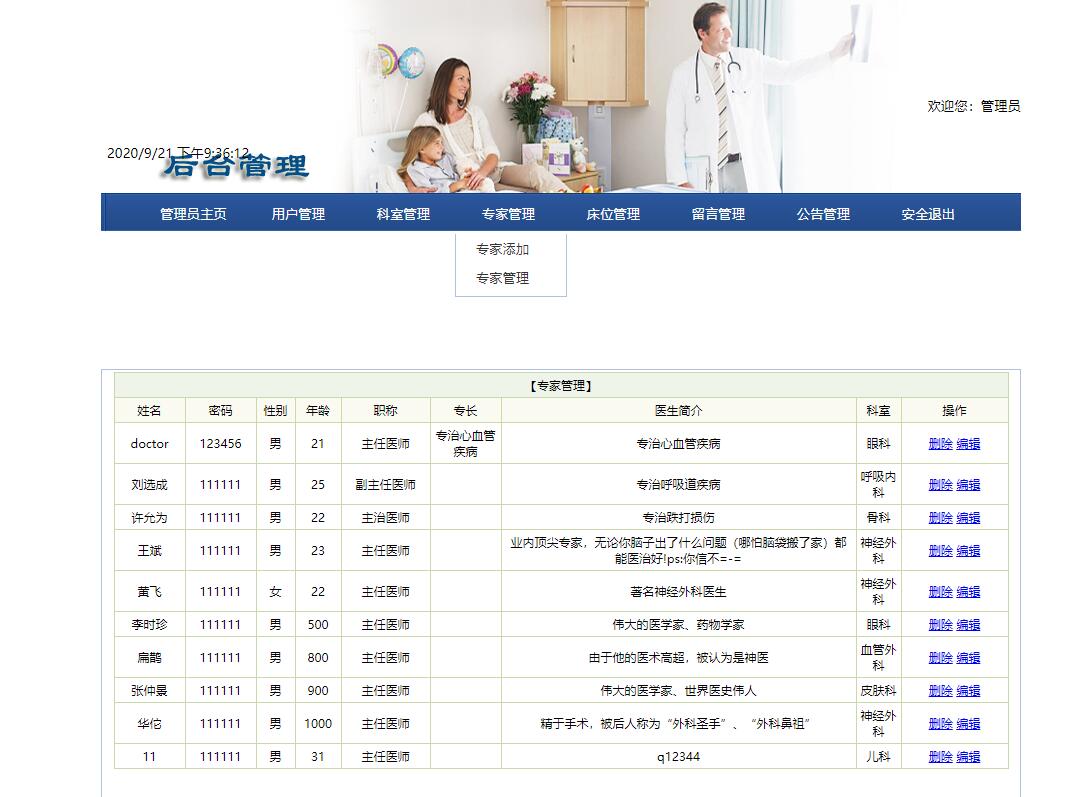
Task: Click 安全退出 to log out
Action: [x=927, y=212]
